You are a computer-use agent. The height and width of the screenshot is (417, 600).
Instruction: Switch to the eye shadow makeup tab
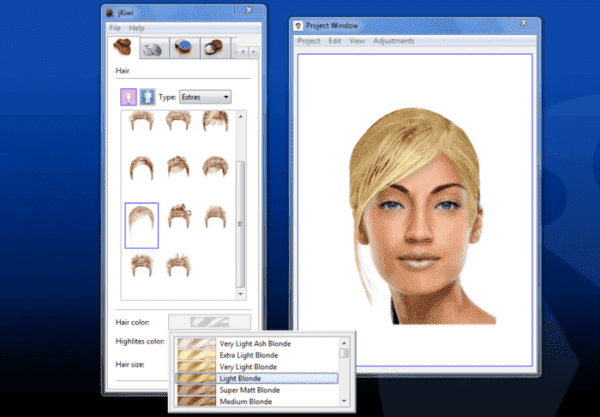click(x=153, y=48)
